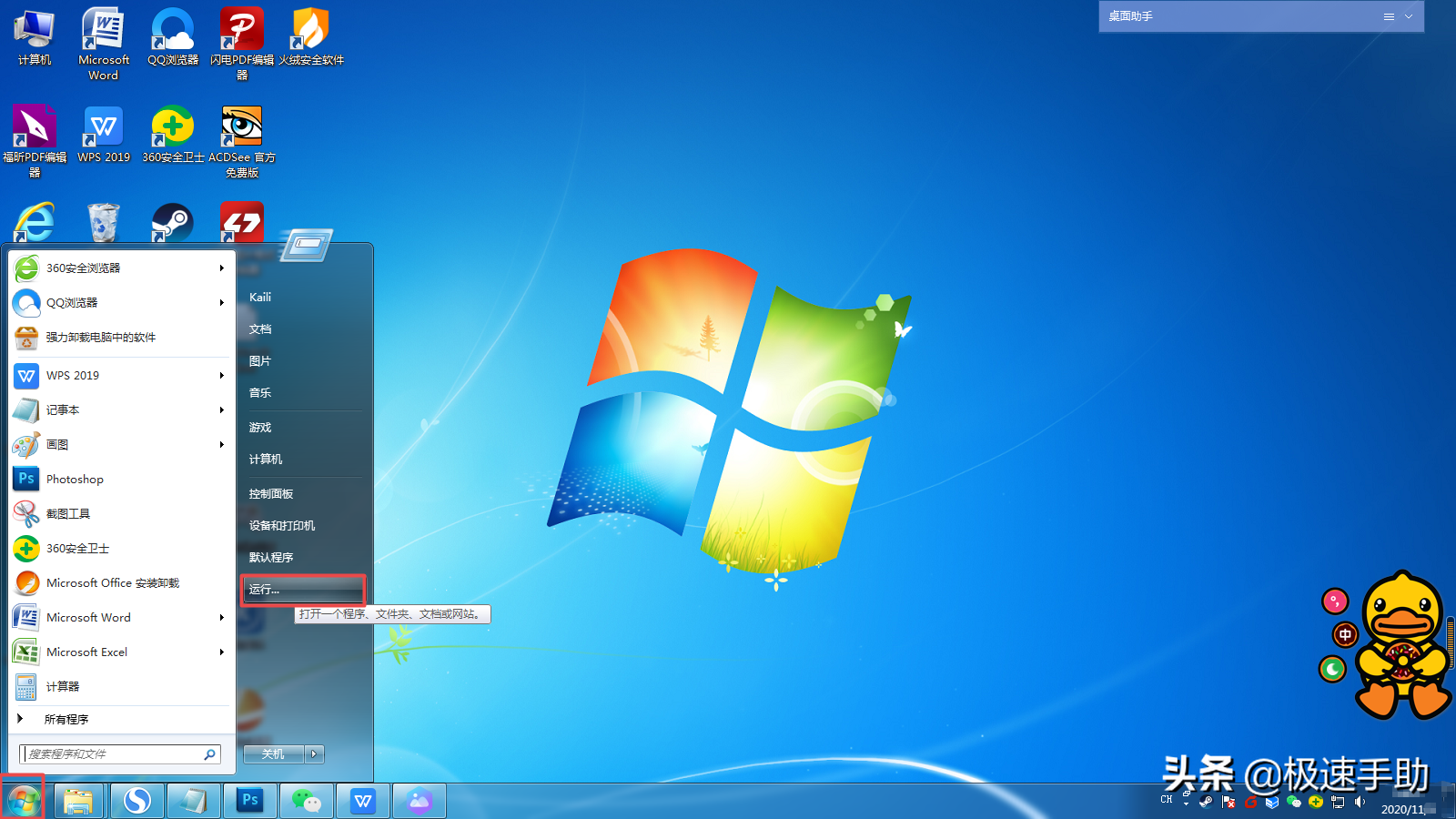The height and width of the screenshot is (819, 1456).
Task: Click WeChat icon in system tray
Action: click(x=1294, y=802)
